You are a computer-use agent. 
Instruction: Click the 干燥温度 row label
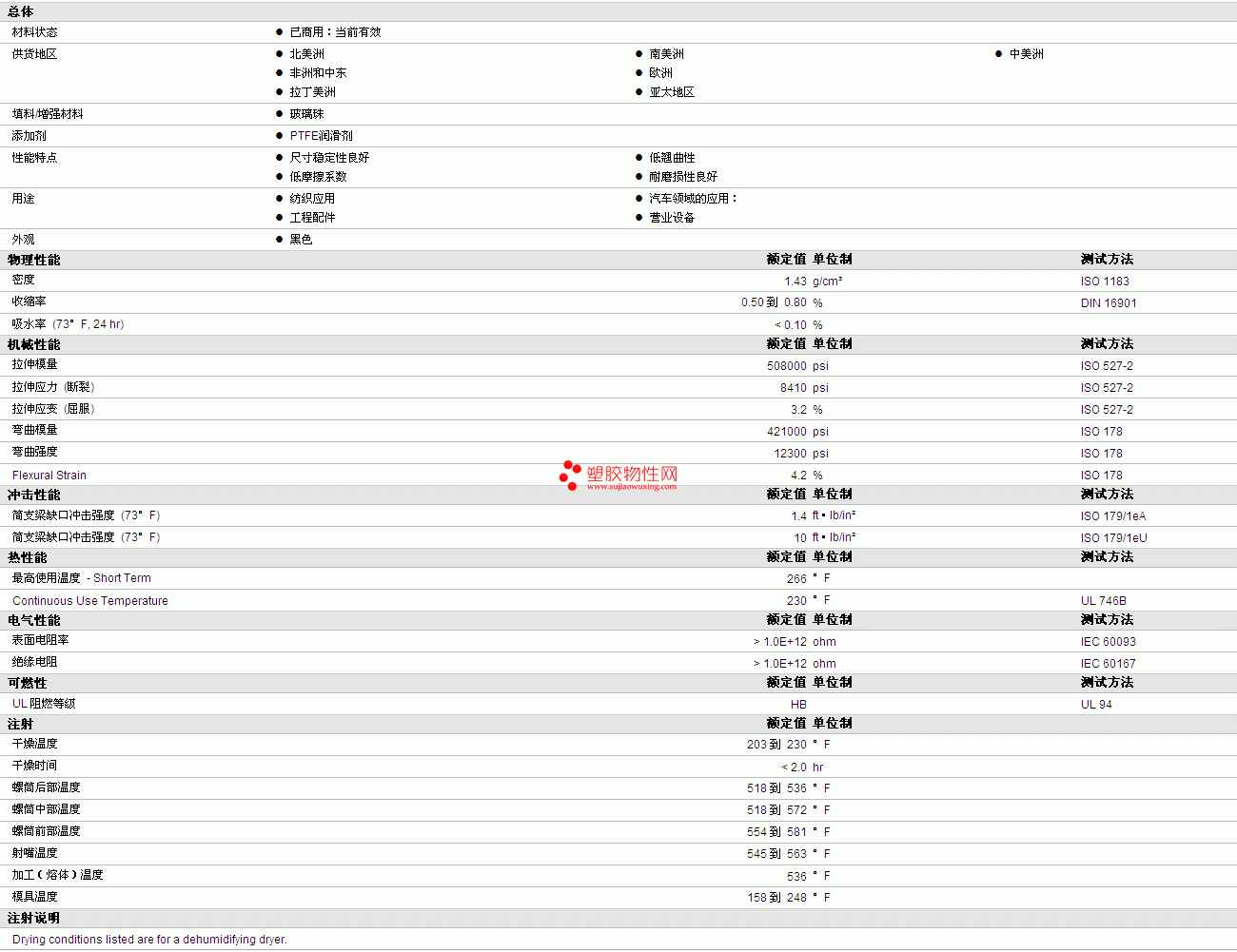(x=34, y=744)
